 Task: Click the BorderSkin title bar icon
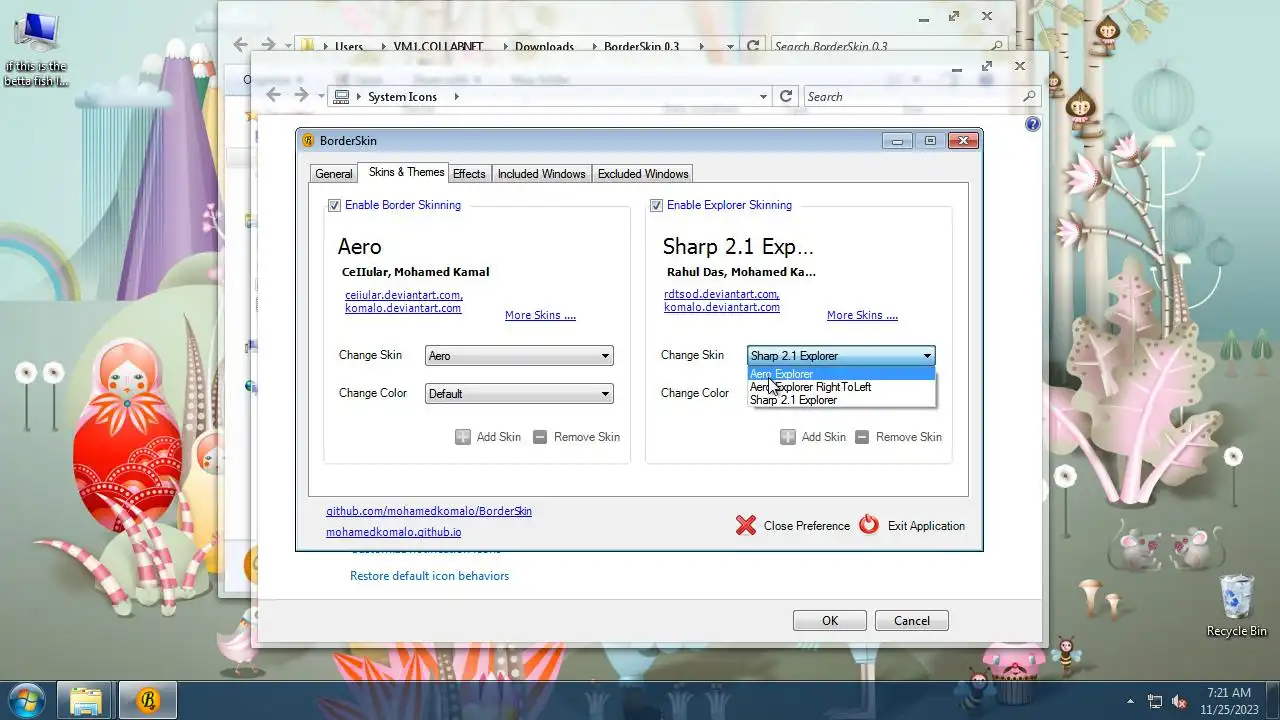pos(308,141)
